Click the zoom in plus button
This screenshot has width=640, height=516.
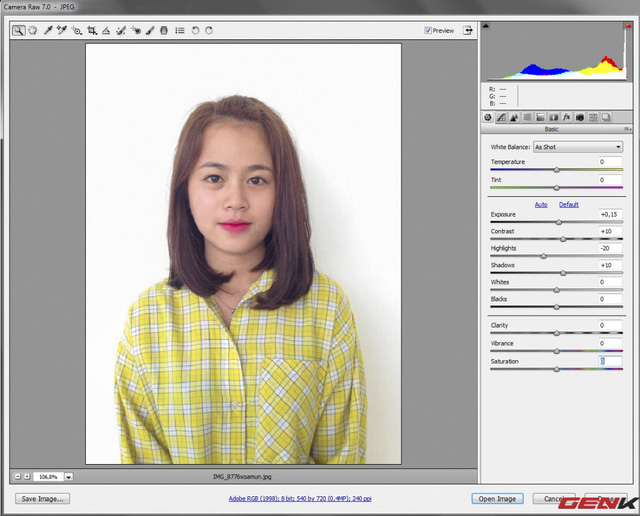(27, 476)
